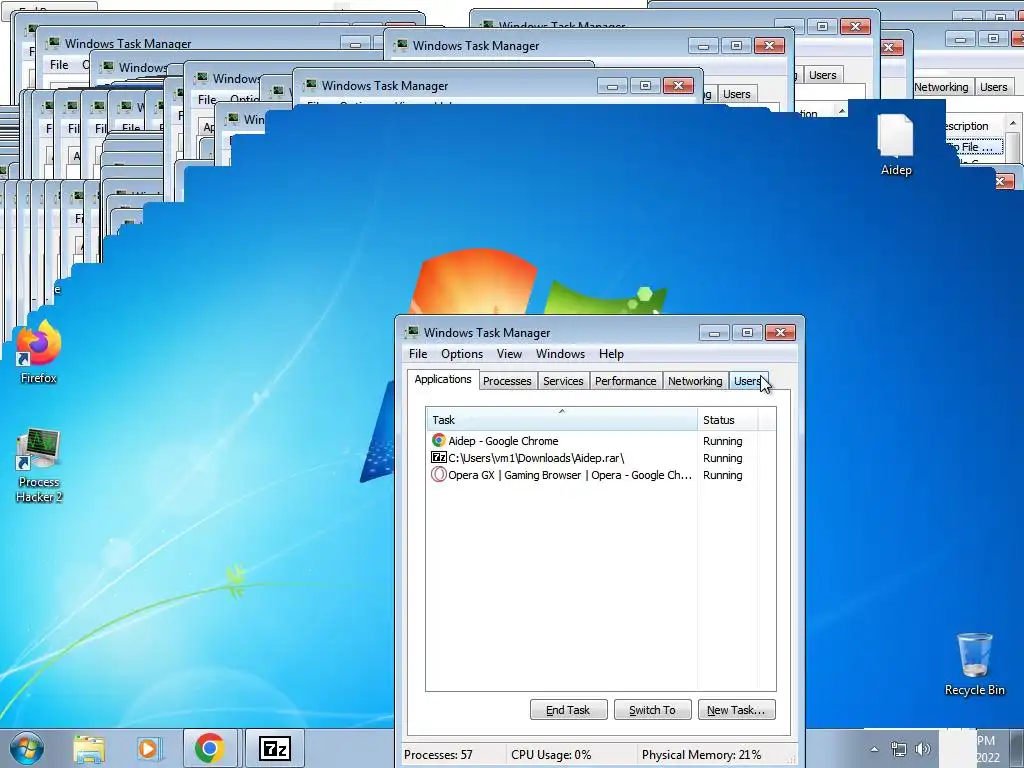Image resolution: width=1024 pixels, height=768 pixels.
Task: Open Help menu in front Task Manager
Action: coord(611,354)
